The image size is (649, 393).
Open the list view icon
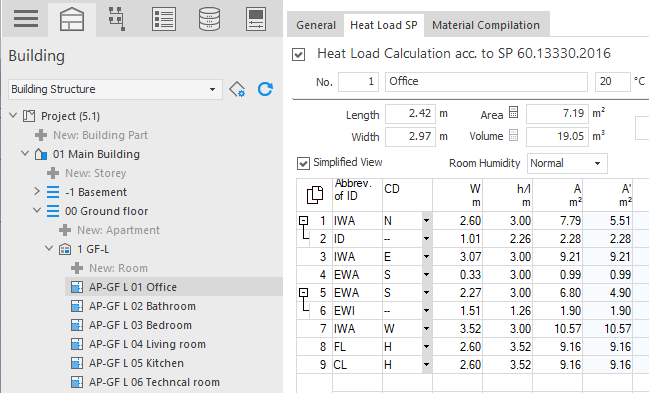click(x=164, y=19)
